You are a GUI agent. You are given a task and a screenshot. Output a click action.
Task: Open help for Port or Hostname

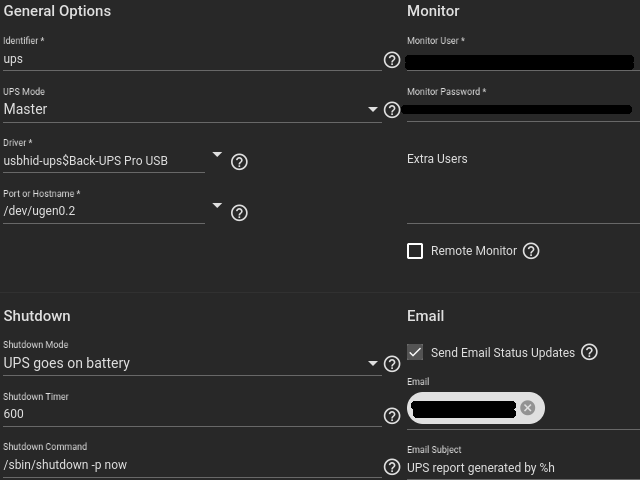(x=239, y=213)
